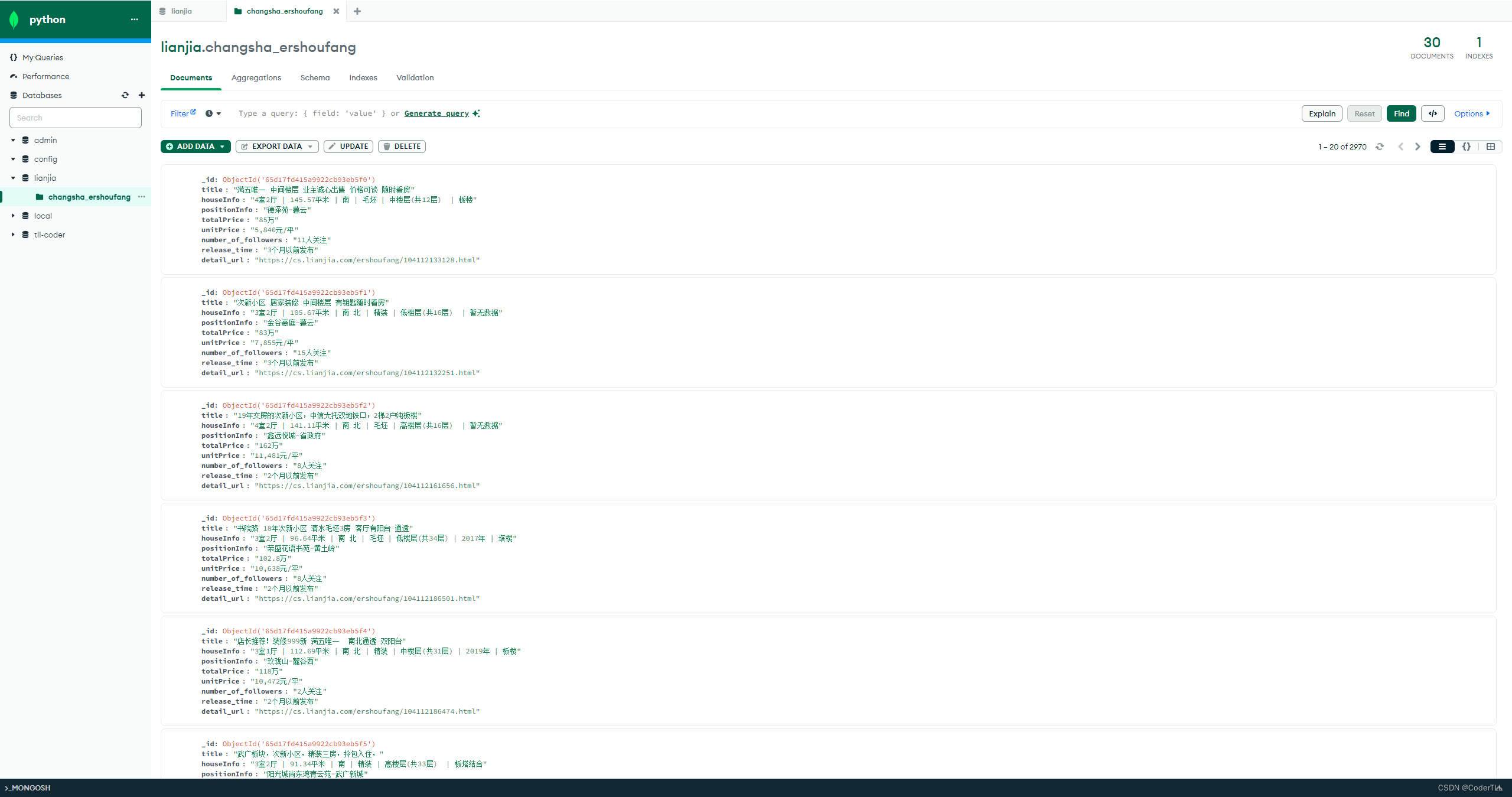Screen dimensions: 1512x797
Task: Click the DELETE button
Action: point(402,147)
